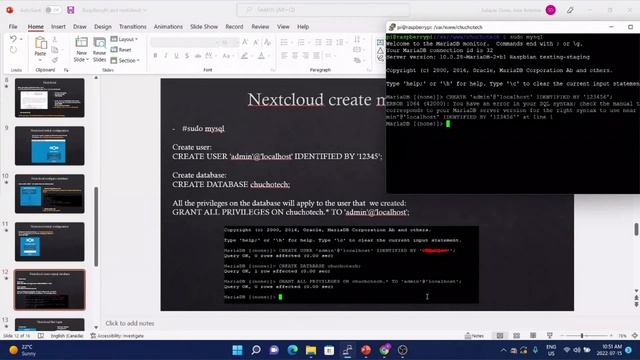Toggle Strikethrough formatting
This screenshot has width=640, height=360.
pos(198,56)
